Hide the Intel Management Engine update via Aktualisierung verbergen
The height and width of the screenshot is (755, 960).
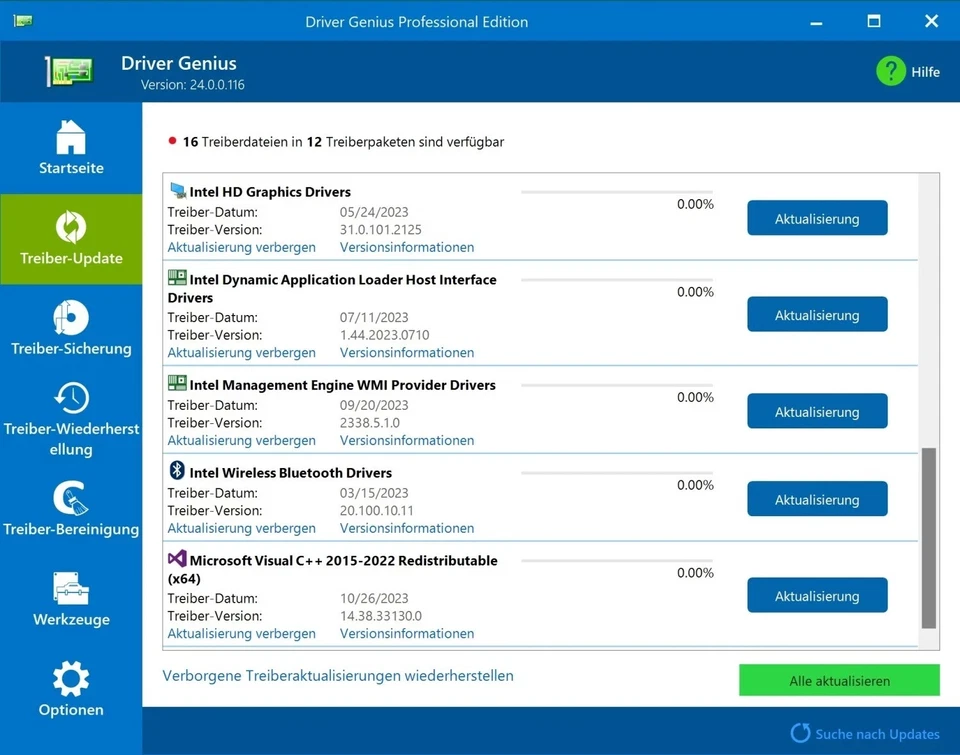tap(241, 440)
